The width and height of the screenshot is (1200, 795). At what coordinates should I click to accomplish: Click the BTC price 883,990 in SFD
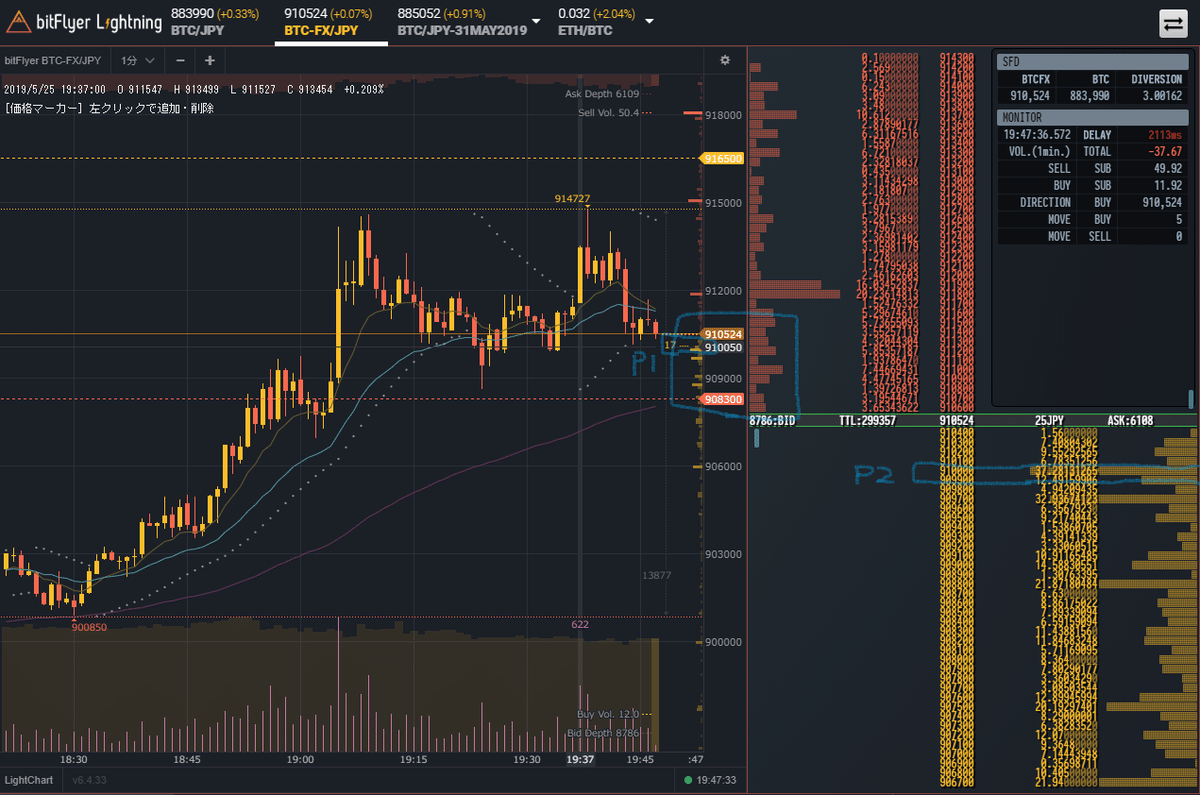coord(1092,95)
